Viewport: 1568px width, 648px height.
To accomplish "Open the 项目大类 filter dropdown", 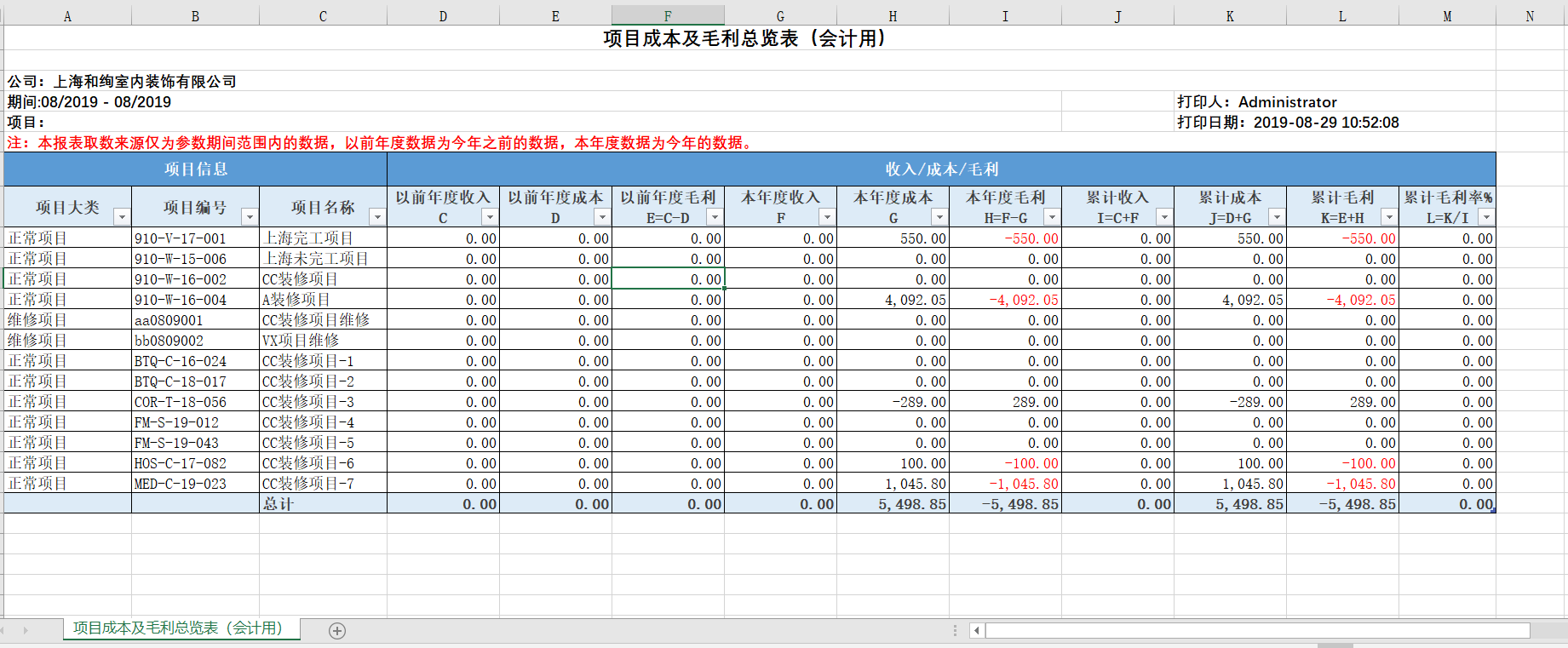I will pos(122,217).
